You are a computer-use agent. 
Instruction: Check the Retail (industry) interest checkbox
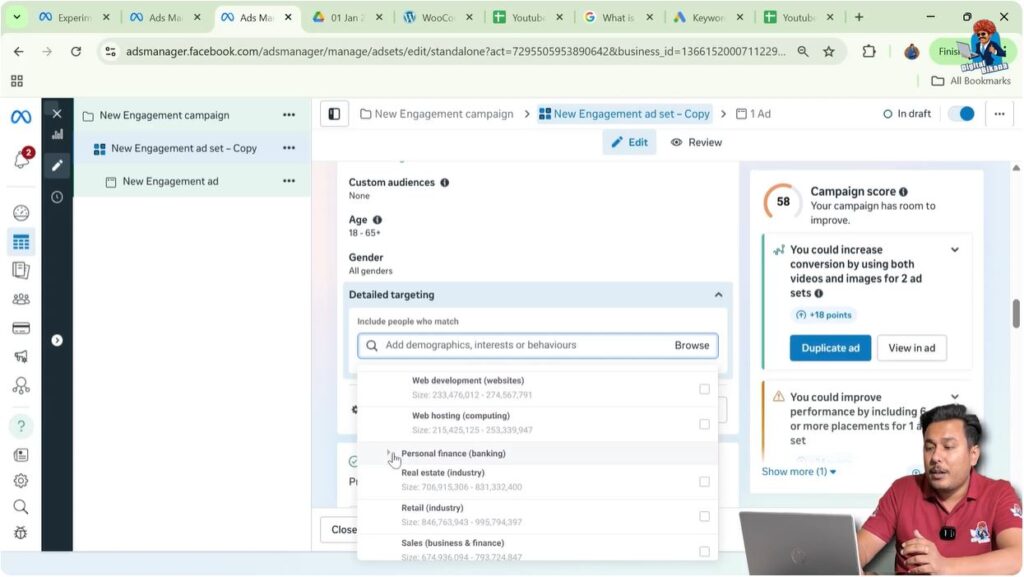(704, 516)
